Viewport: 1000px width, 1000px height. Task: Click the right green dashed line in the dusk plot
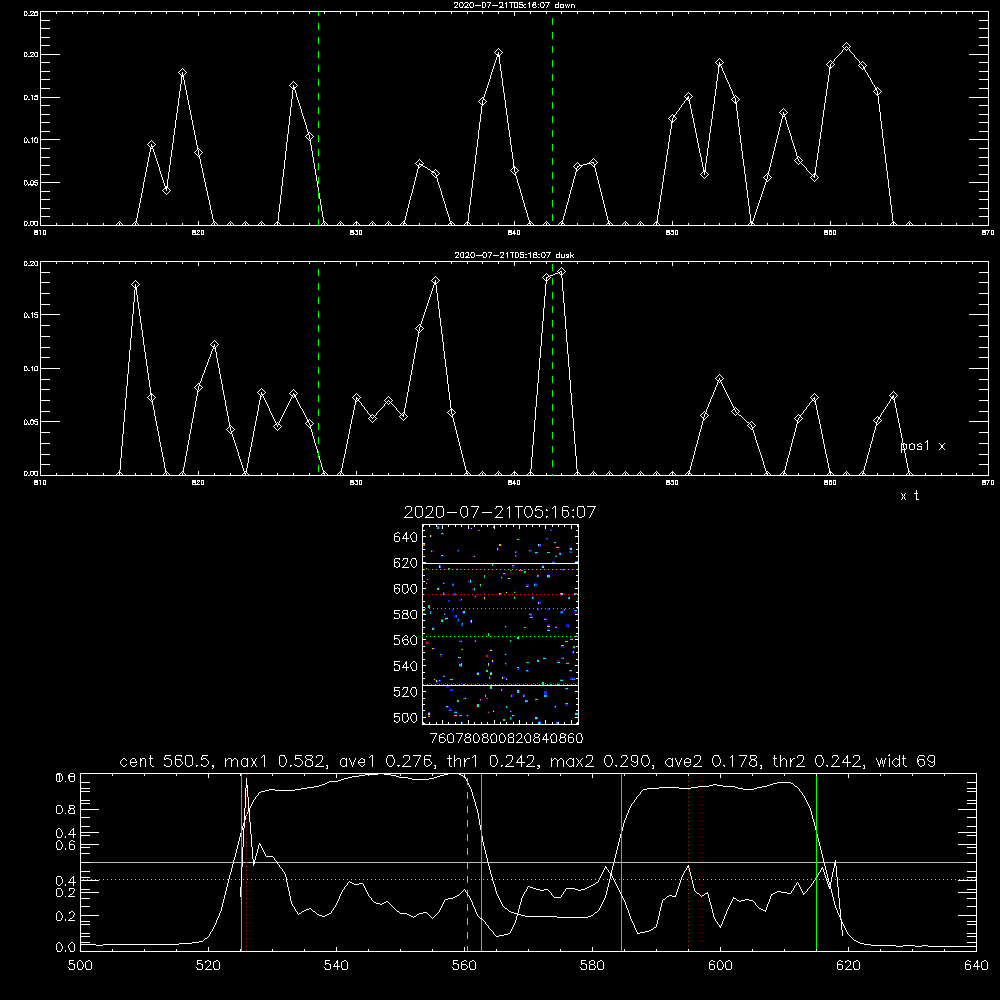click(552, 369)
